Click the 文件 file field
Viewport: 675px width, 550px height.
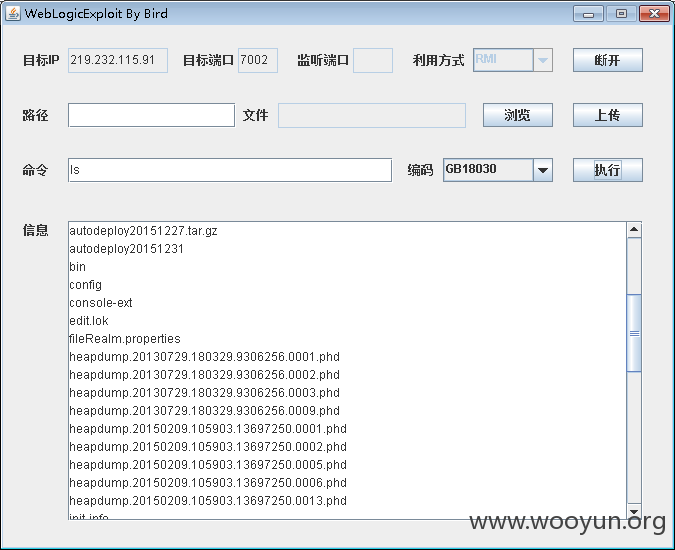372,115
